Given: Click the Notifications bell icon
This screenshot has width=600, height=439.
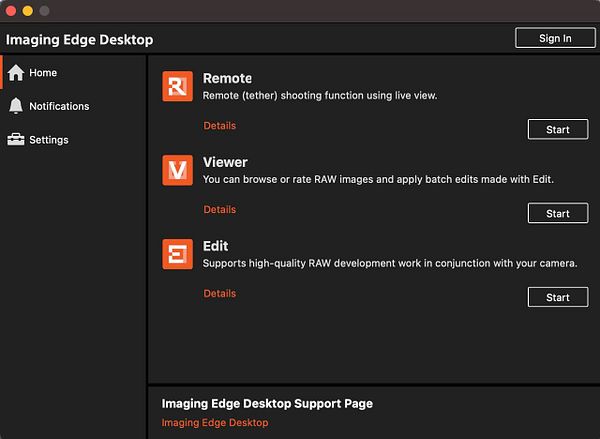Looking at the screenshot, I should [16, 106].
